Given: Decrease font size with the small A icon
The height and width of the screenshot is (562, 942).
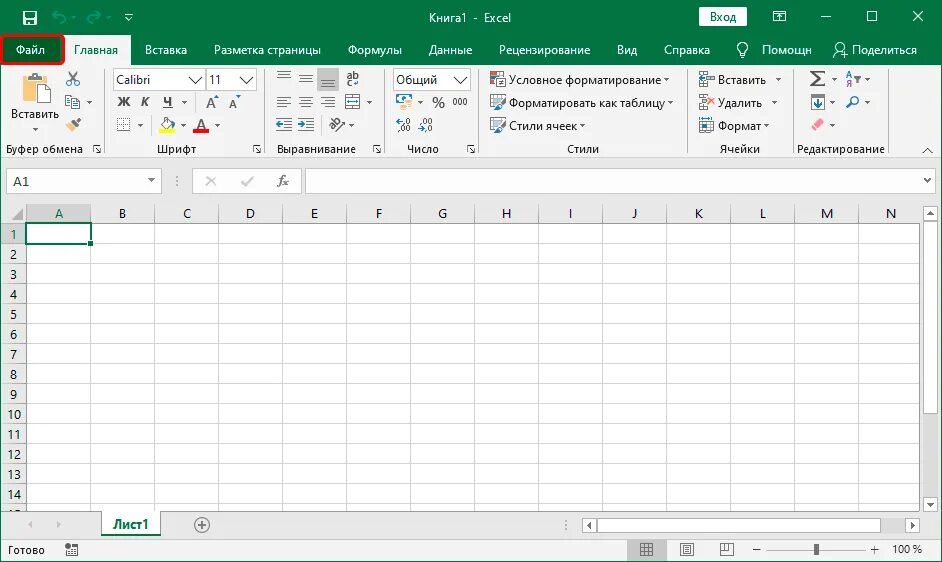Looking at the screenshot, I should click(x=234, y=102).
